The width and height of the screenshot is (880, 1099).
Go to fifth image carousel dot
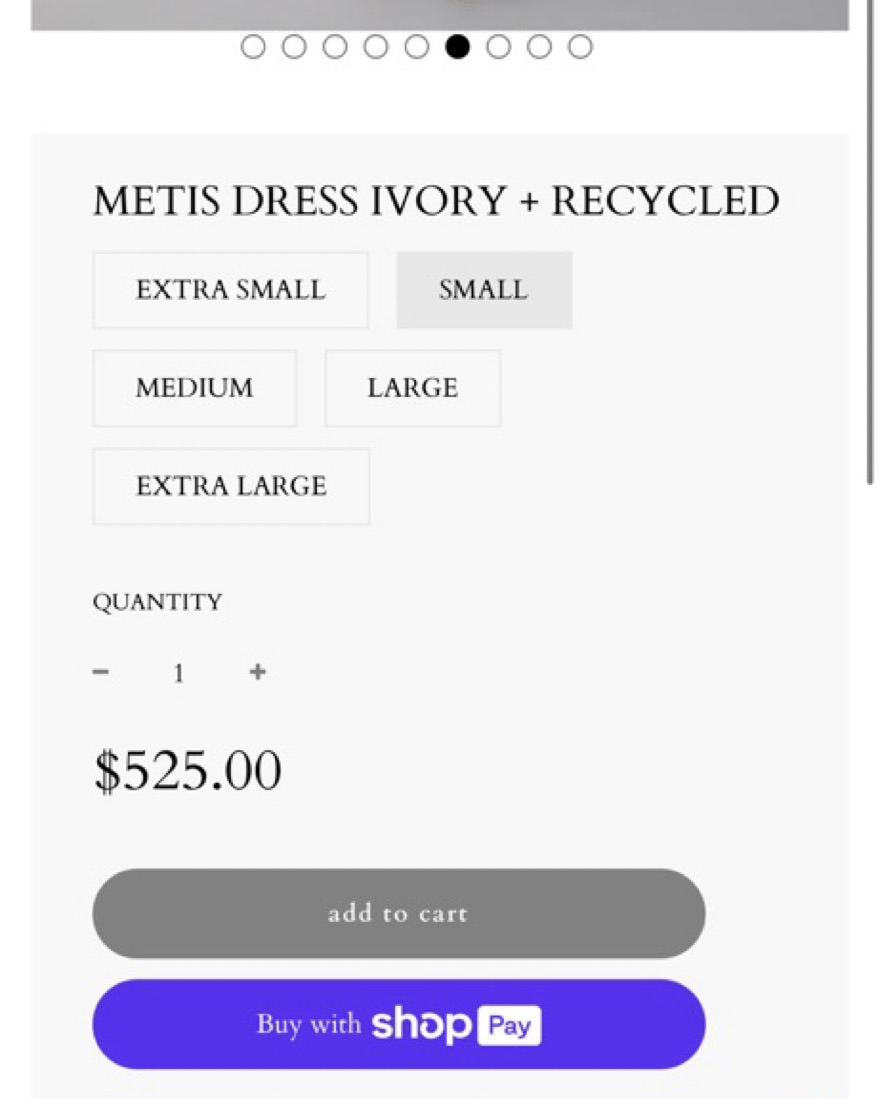click(417, 47)
